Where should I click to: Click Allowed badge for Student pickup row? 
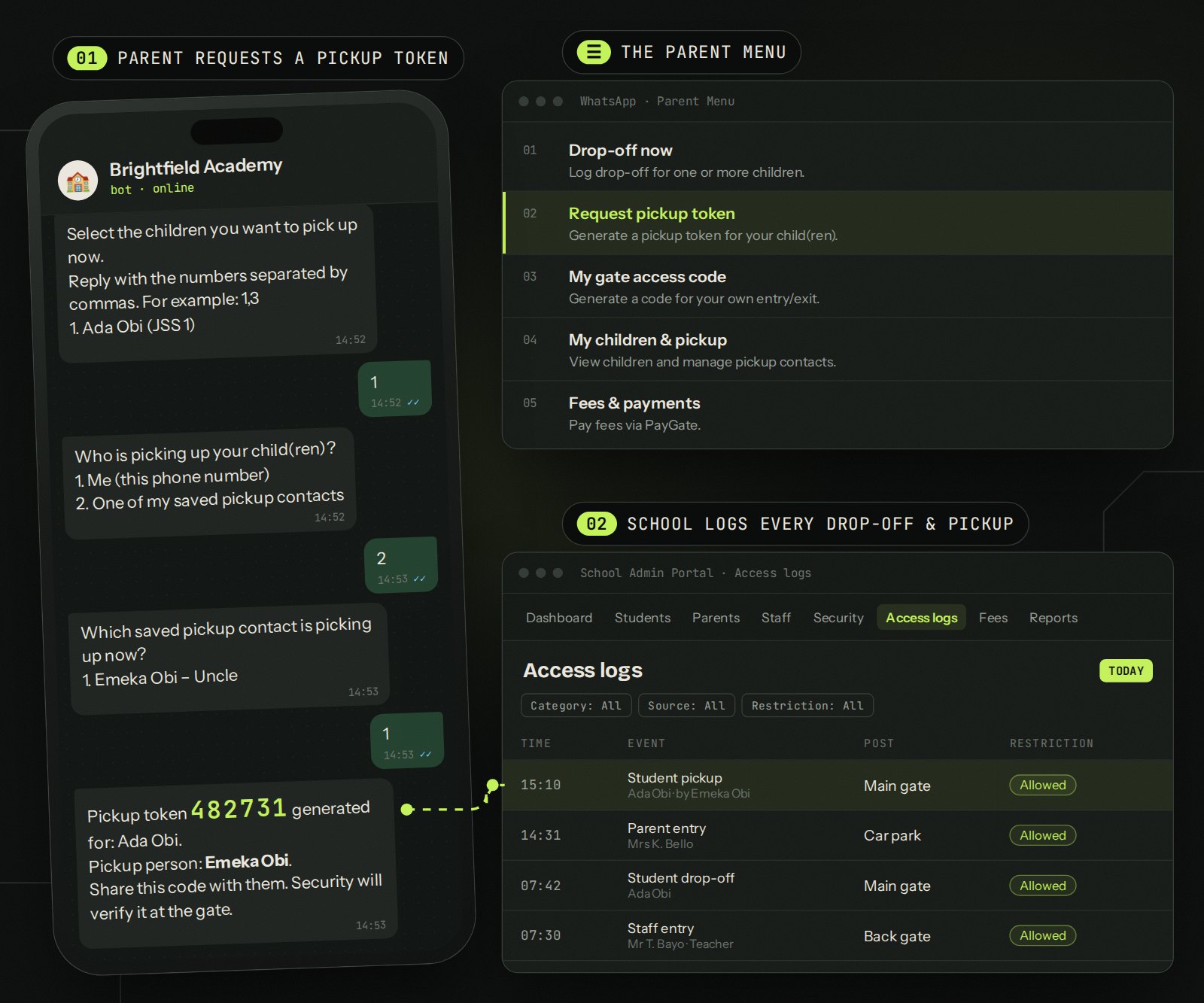[x=1042, y=785]
